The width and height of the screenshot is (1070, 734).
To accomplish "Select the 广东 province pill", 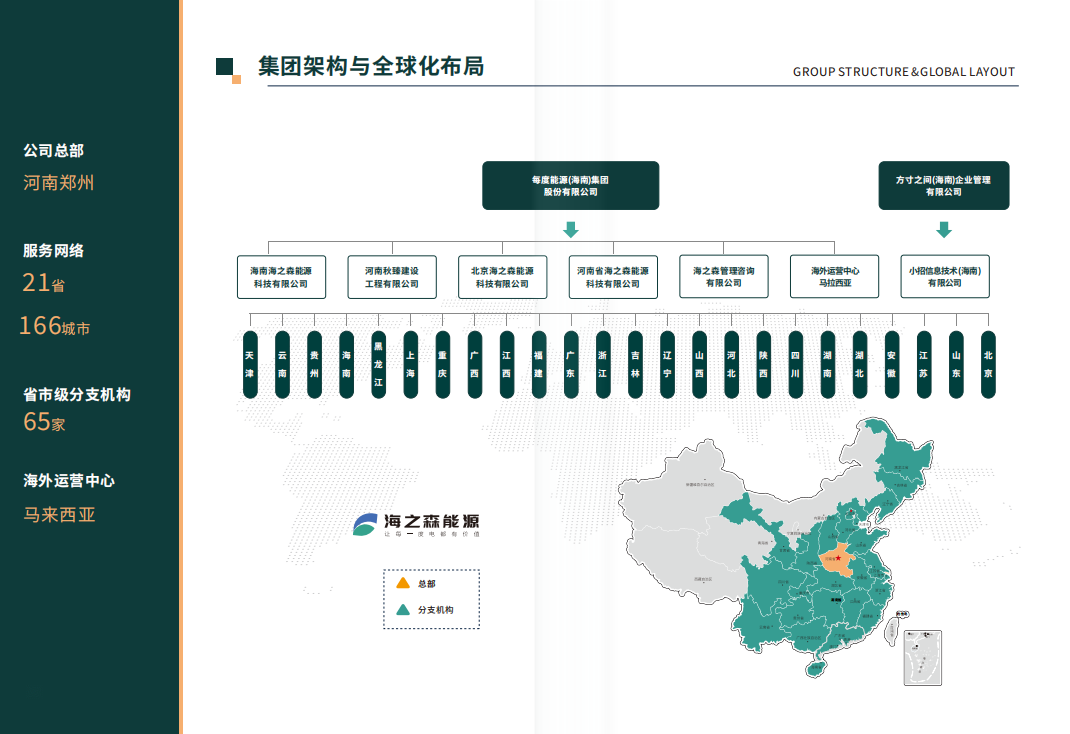I will pyautogui.click(x=571, y=364).
